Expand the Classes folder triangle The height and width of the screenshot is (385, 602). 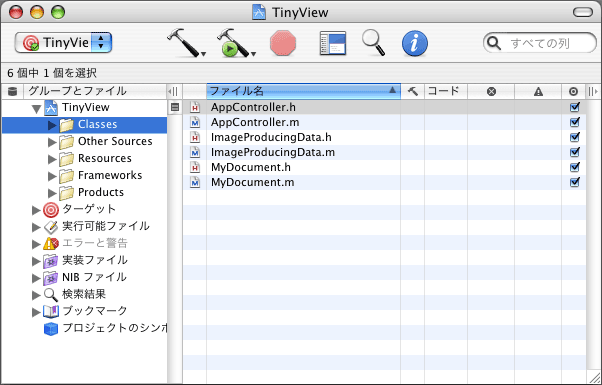point(52,125)
